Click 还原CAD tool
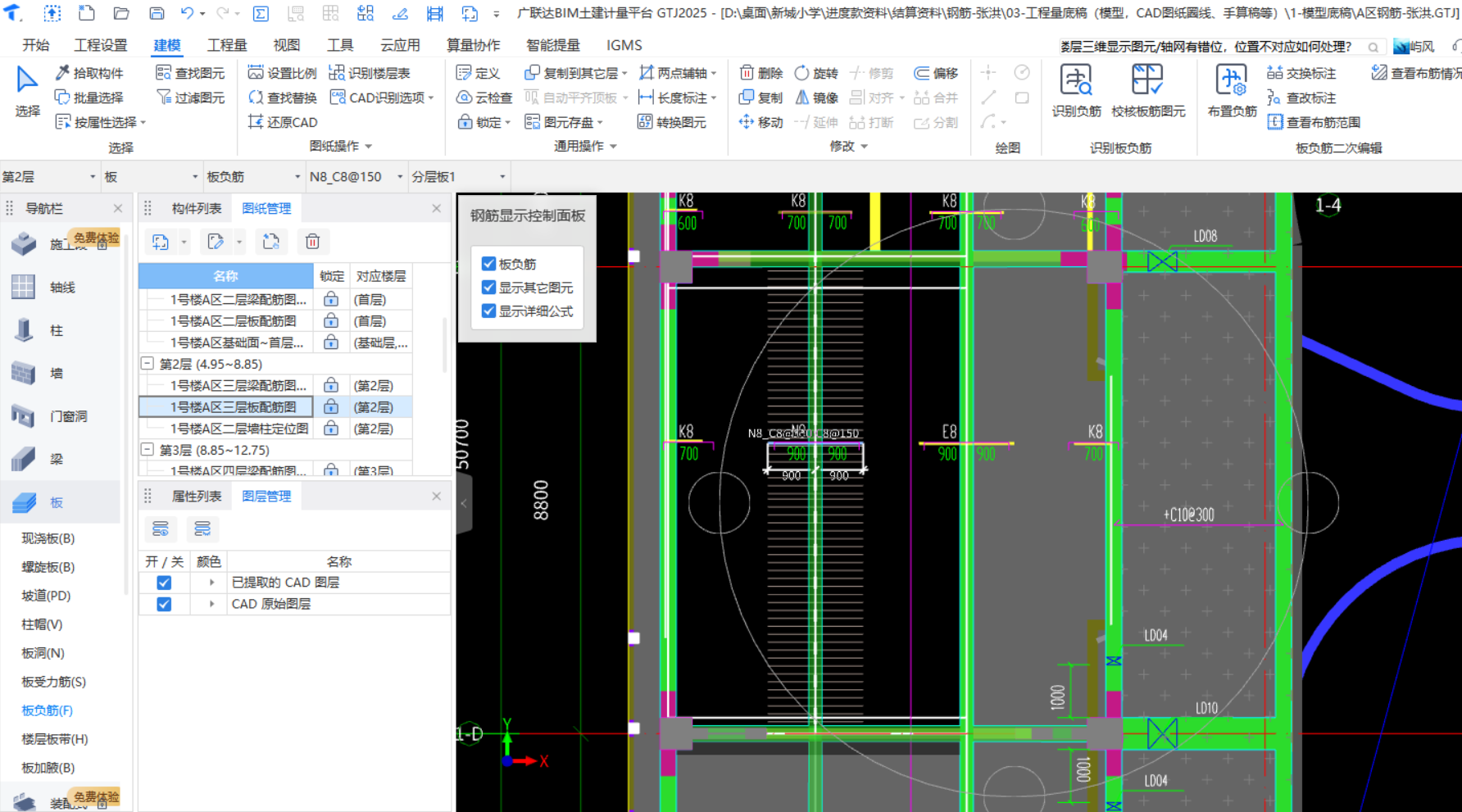1462x812 pixels. 282,122
